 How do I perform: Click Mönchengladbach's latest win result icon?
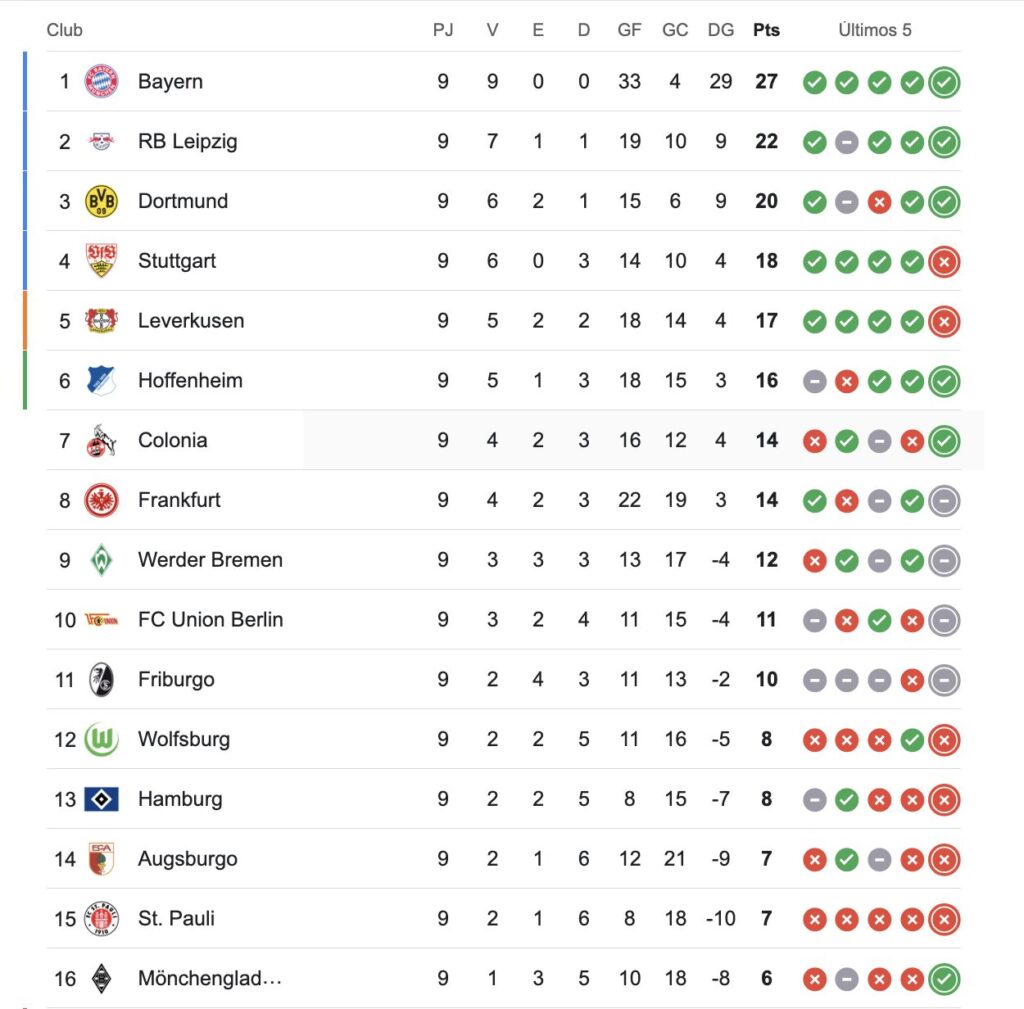point(944,980)
